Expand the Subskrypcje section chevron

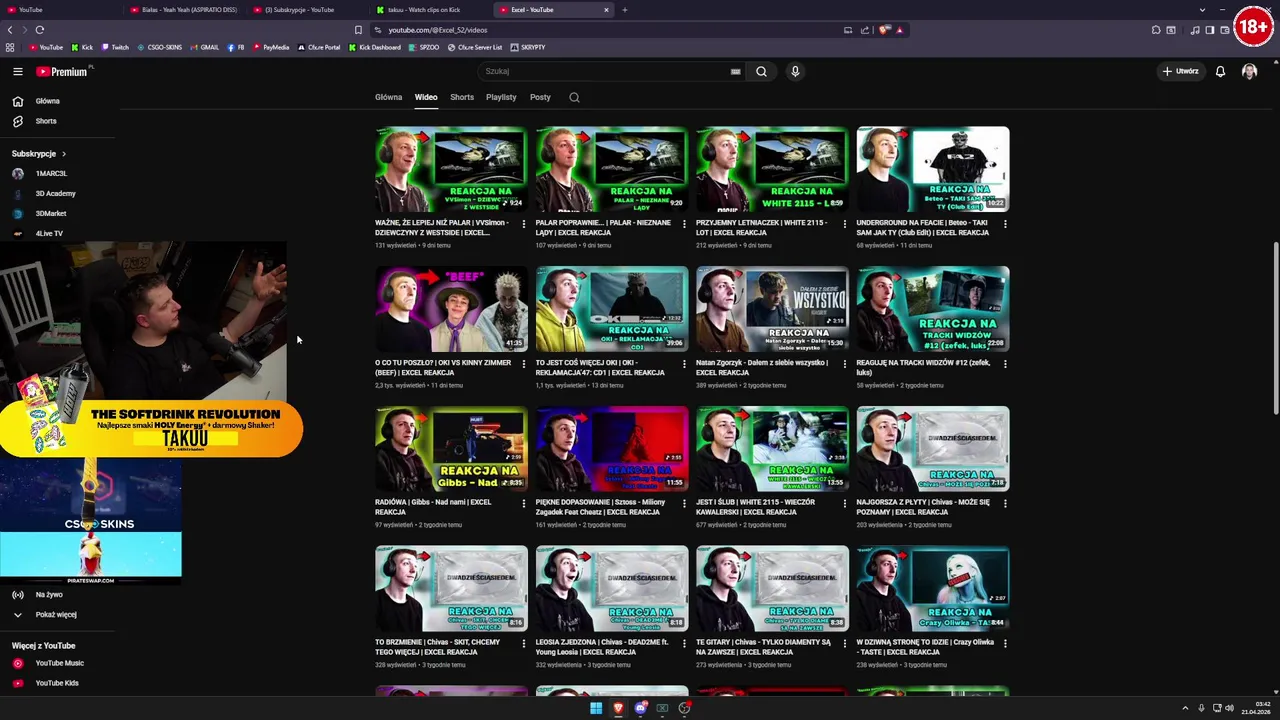point(64,154)
